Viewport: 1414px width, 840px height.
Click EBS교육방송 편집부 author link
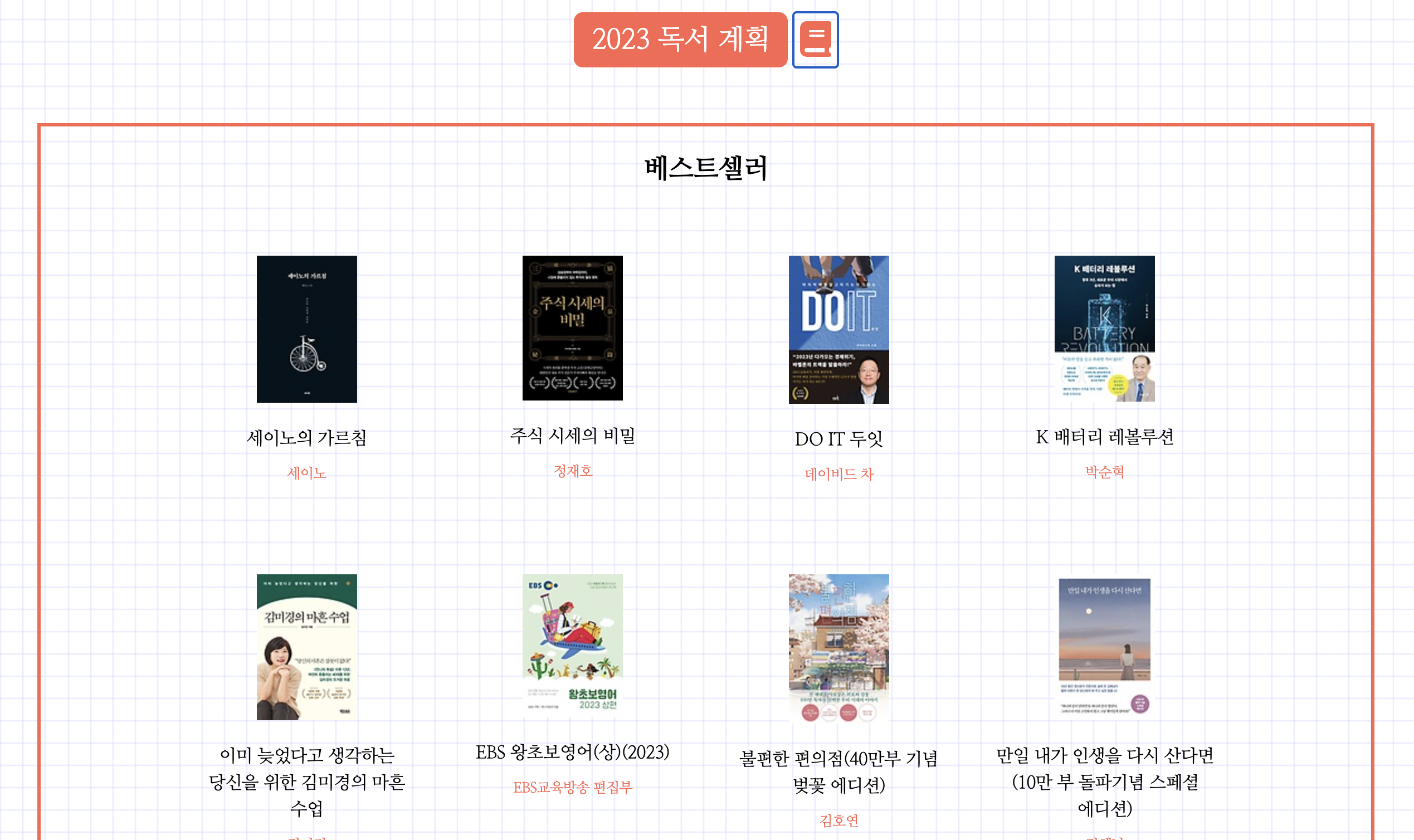[572, 787]
